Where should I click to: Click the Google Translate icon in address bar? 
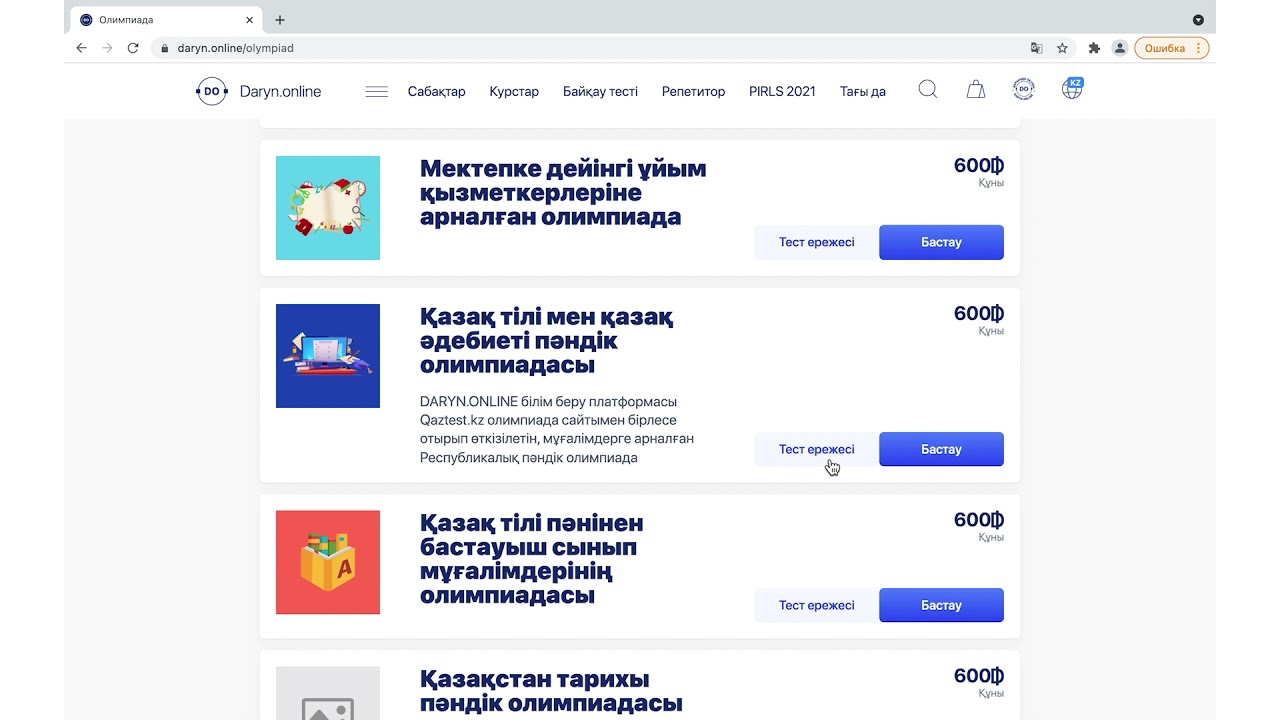(1037, 48)
